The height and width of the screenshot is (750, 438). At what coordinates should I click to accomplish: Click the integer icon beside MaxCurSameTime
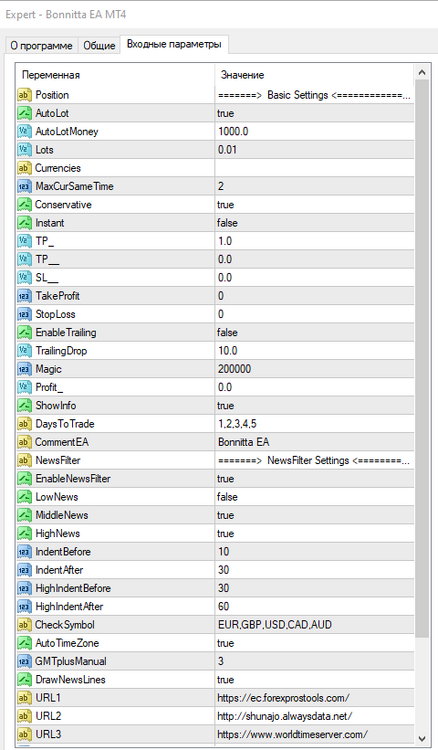(x=24, y=186)
